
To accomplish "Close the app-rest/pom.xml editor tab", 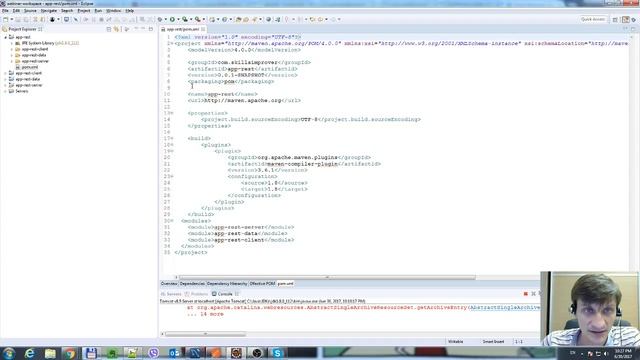I will (203, 29).
